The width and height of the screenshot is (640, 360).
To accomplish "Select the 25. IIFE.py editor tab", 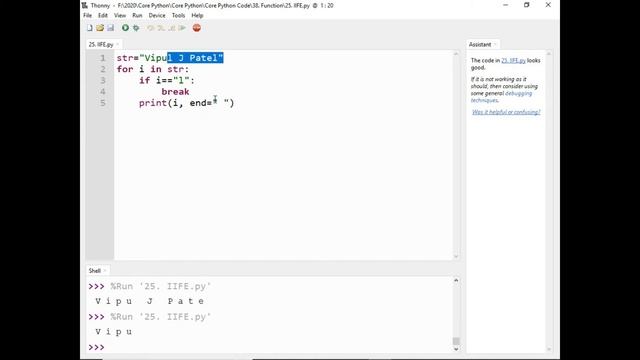I will pyautogui.click(x=101, y=44).
